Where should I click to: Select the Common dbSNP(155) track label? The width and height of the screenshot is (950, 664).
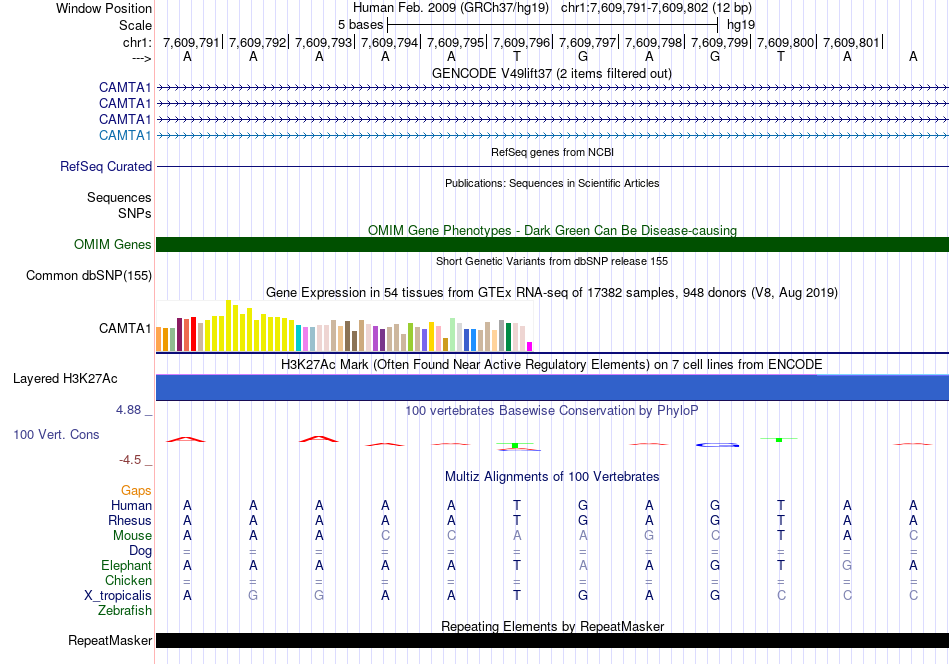(89, 276)
